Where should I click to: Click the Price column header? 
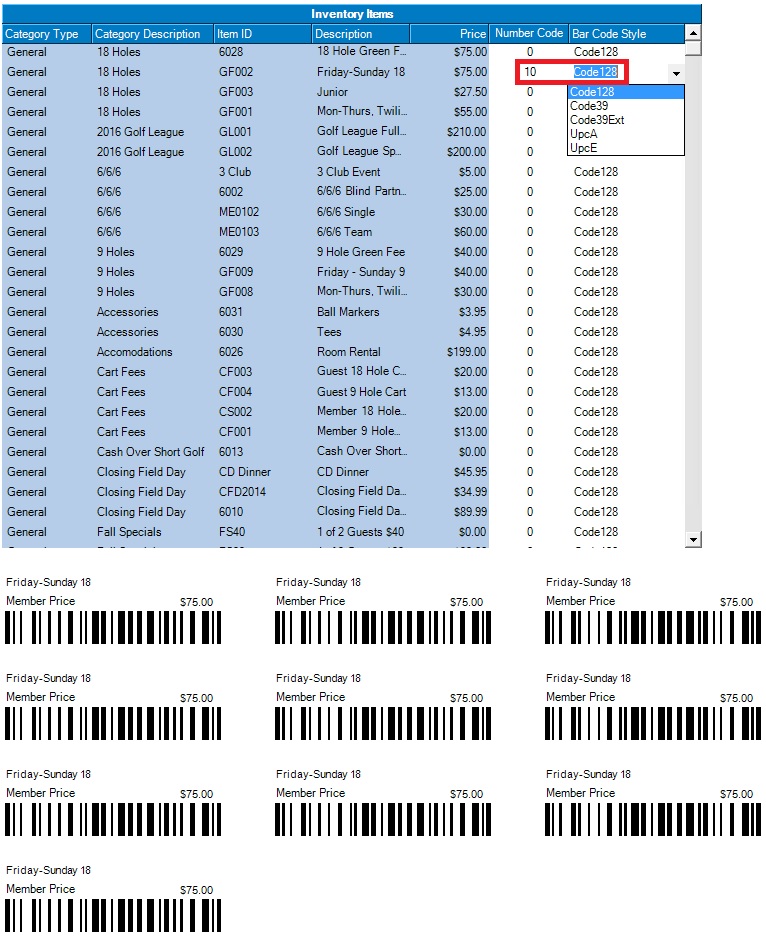click(450, 34)
